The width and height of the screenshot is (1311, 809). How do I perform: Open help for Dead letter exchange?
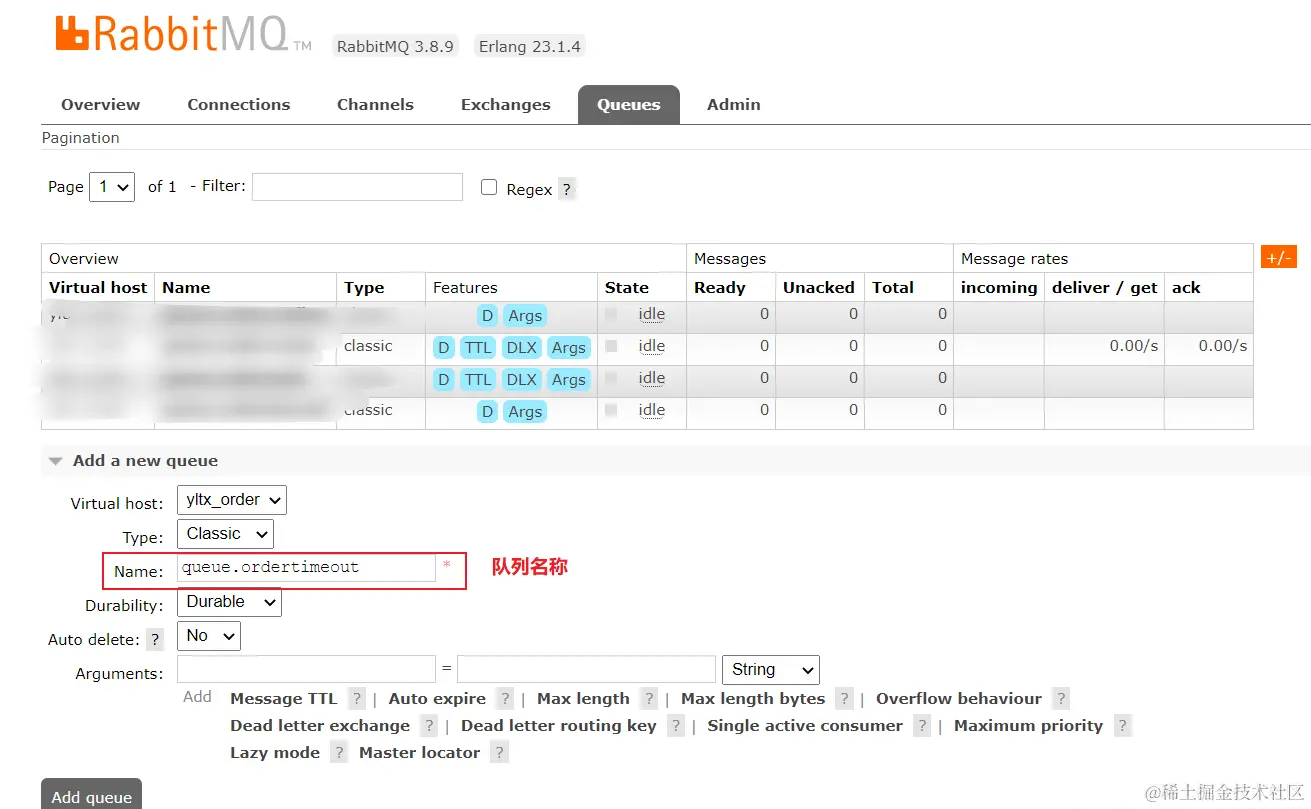429,726
